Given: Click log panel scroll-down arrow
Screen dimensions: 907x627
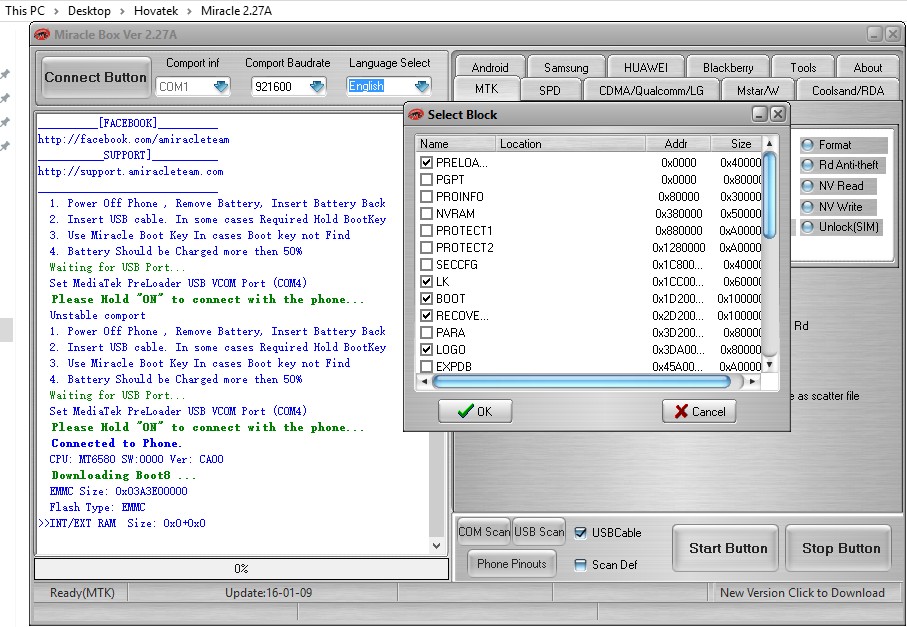Looking at the screenshot, I should pos(437,545).
